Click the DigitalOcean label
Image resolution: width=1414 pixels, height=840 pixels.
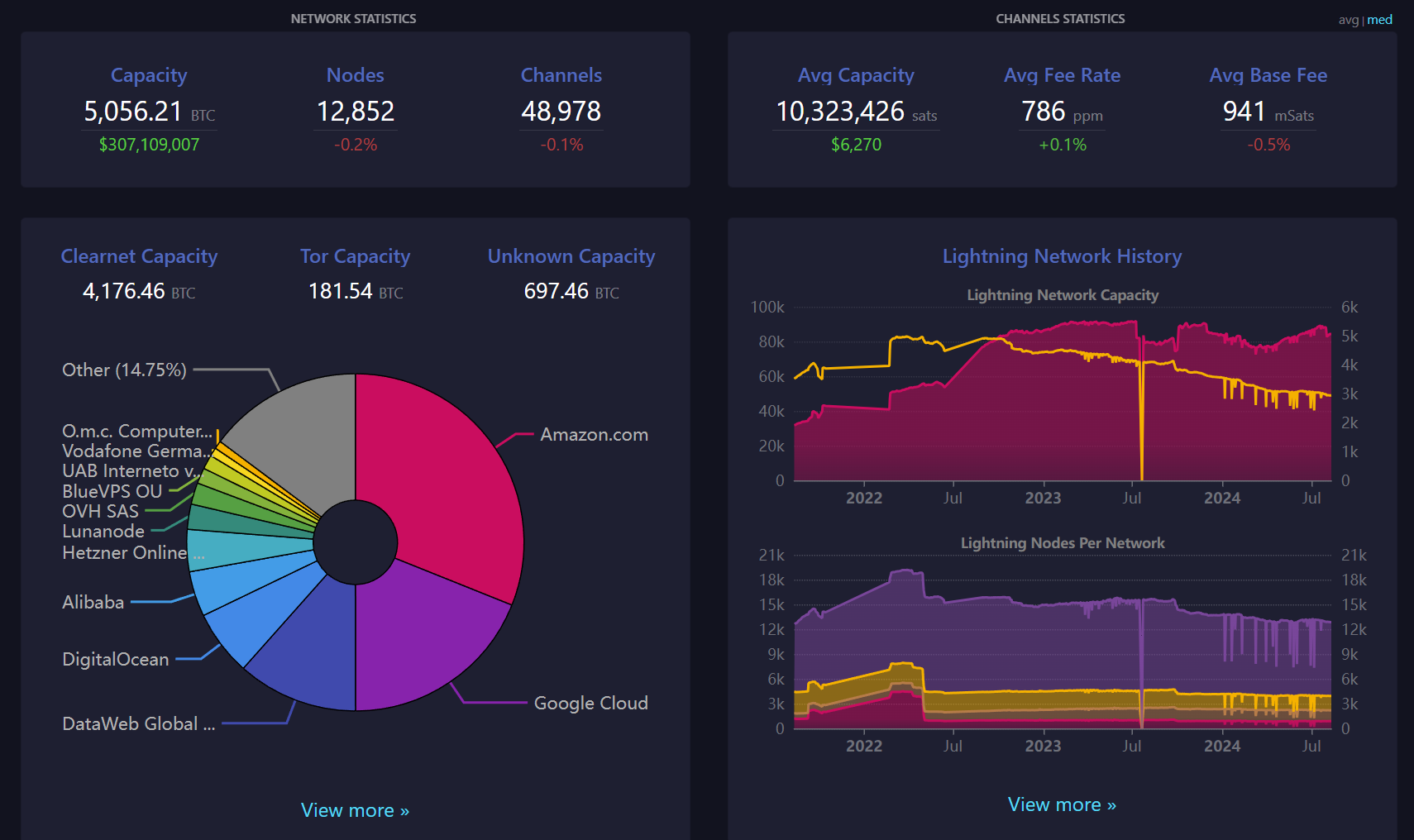pos(116,659)
